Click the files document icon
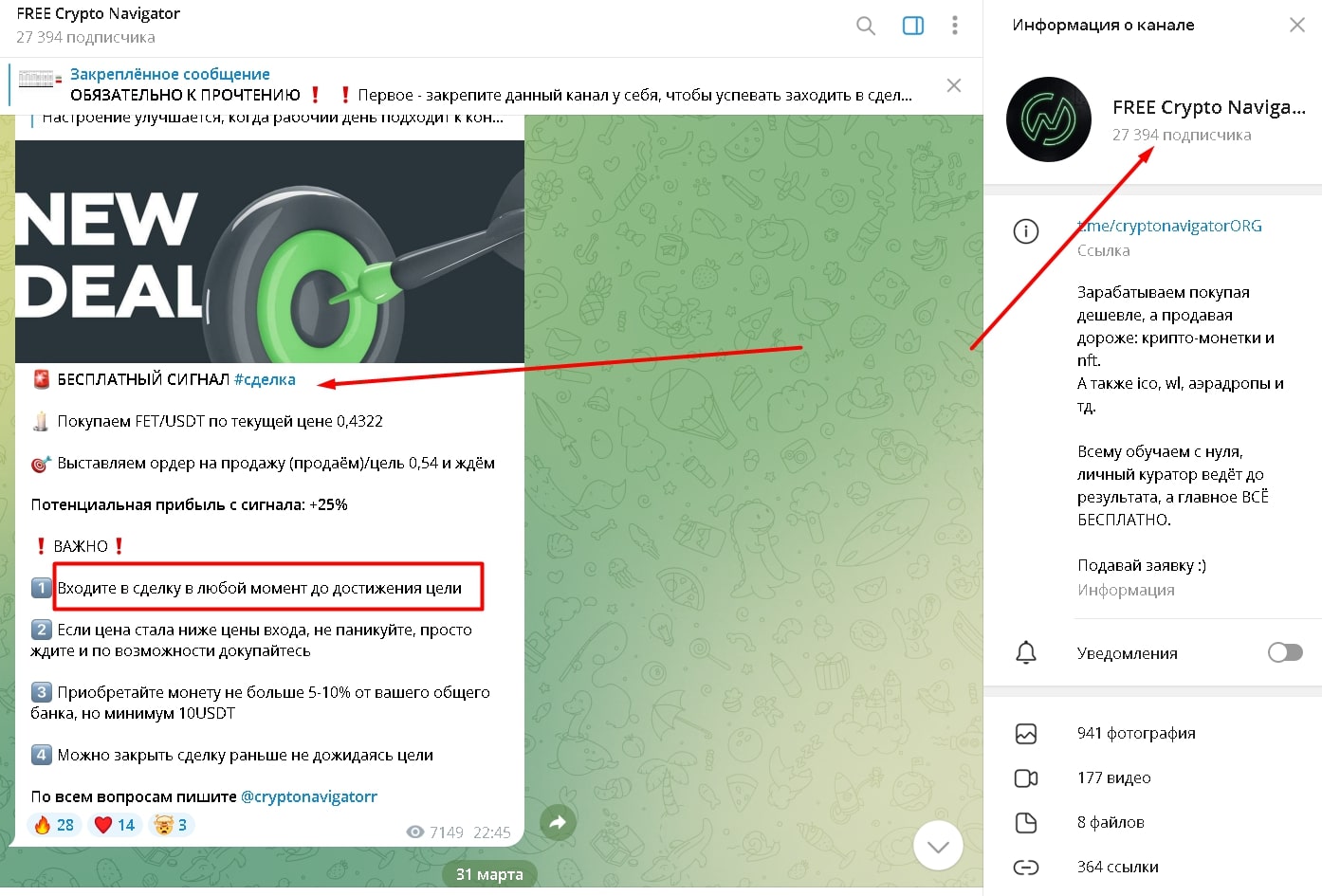Viewport: 1322px width, 896px height. 1026,822
